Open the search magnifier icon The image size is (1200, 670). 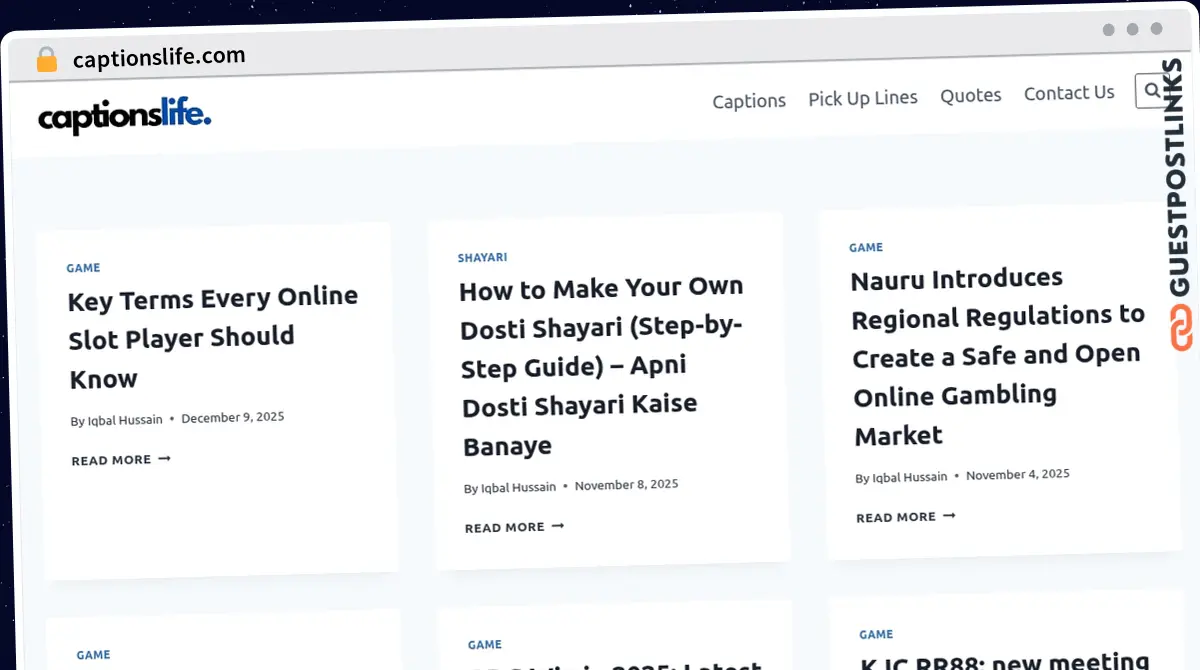point(1152,91)
